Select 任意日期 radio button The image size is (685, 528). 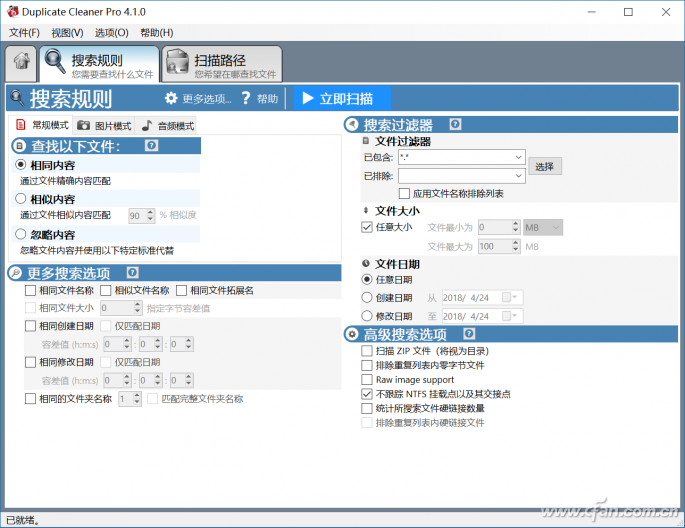click(367, 279)
